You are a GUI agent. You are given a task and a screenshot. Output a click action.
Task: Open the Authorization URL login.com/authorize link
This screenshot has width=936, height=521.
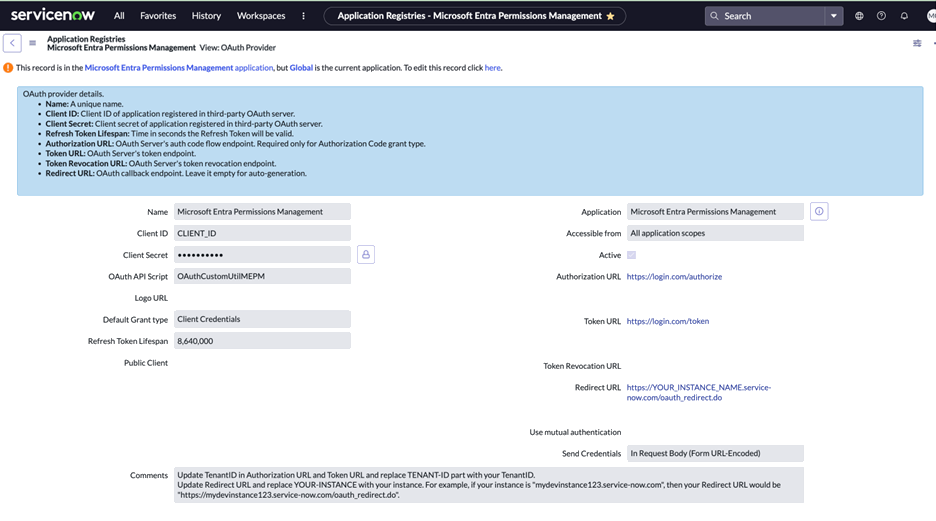674,276
